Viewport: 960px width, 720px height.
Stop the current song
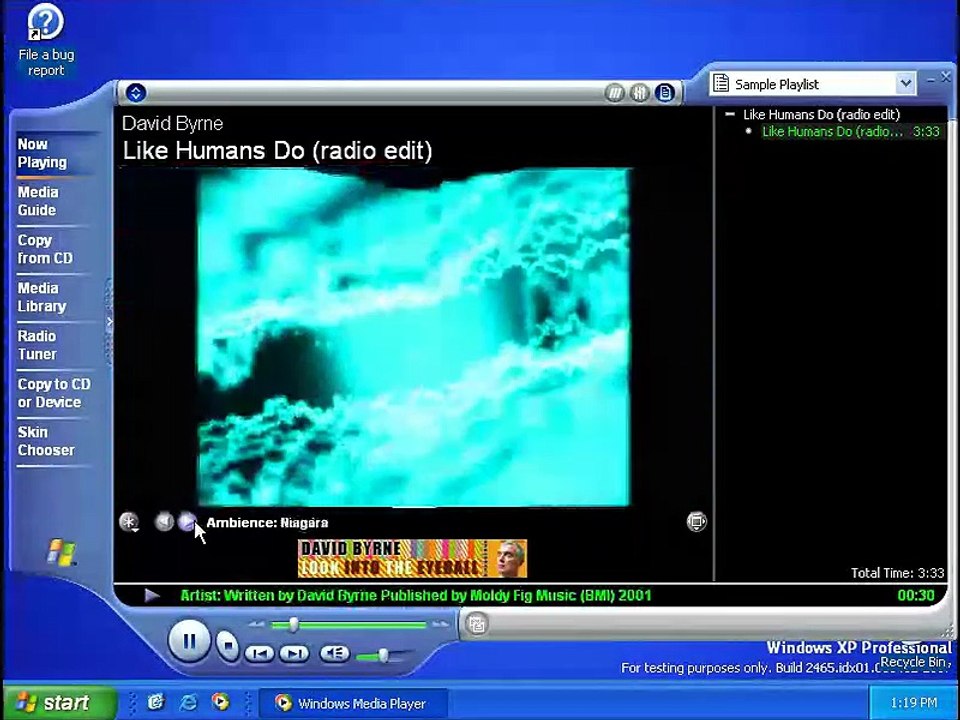(x=228, y=645)
